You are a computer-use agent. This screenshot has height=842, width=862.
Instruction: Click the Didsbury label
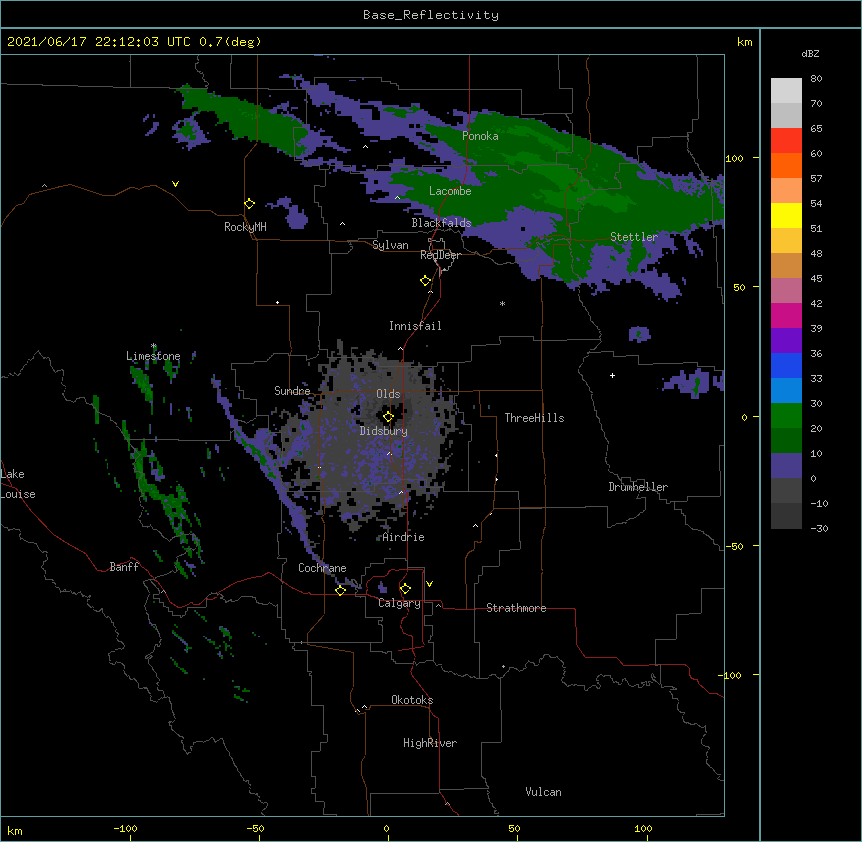[x=384, y=431]
